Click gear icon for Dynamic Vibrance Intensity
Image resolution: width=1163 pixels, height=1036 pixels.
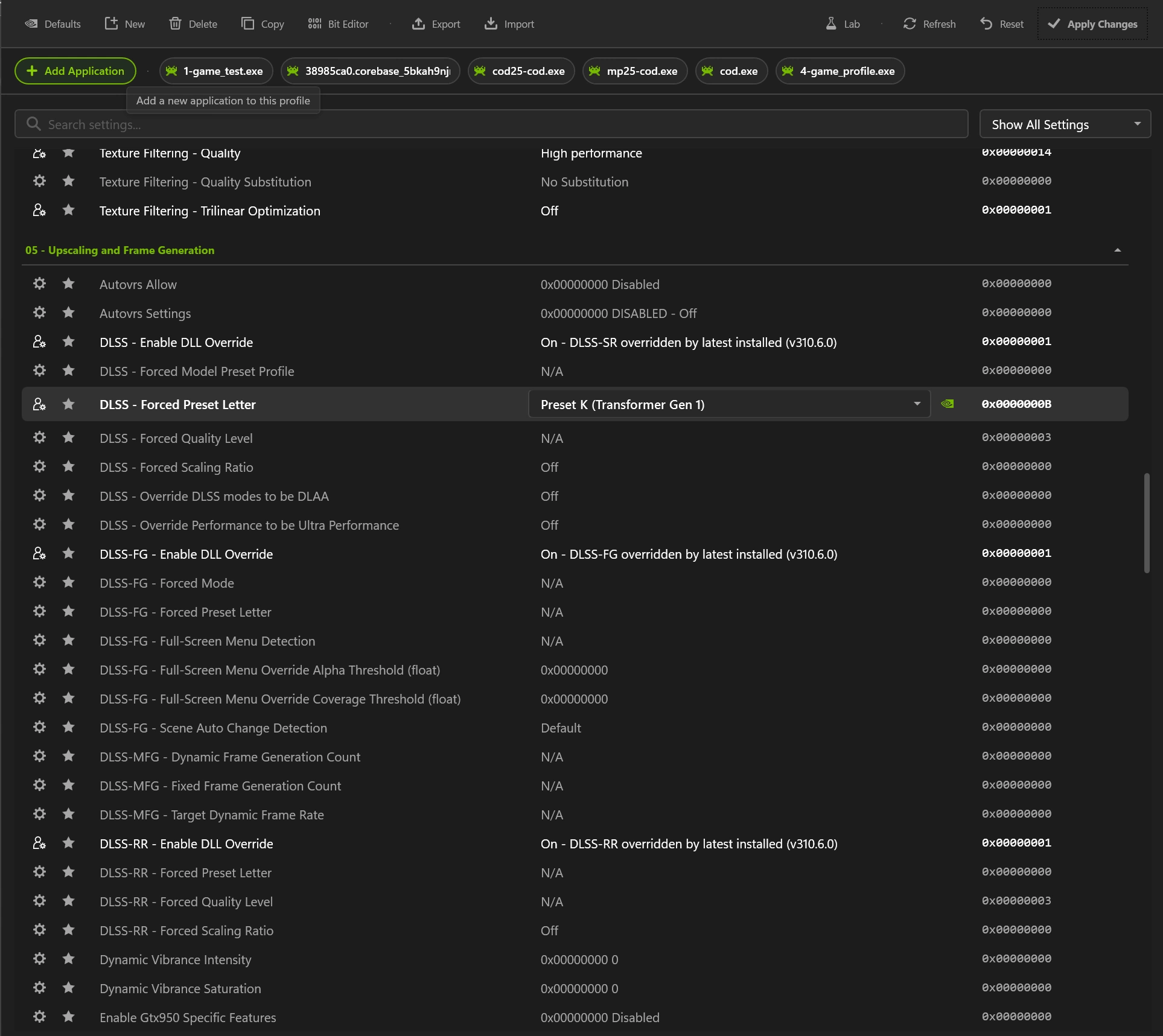[x=39, y=959]
